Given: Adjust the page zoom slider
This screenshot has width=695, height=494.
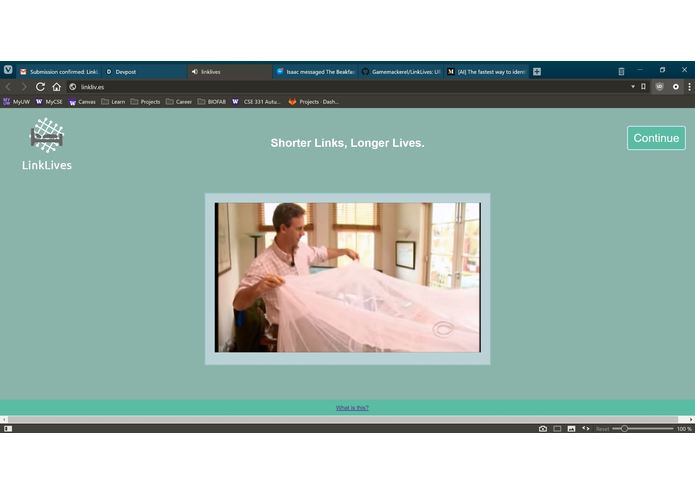Looking at the screenshot, I should tap(643, 428).
